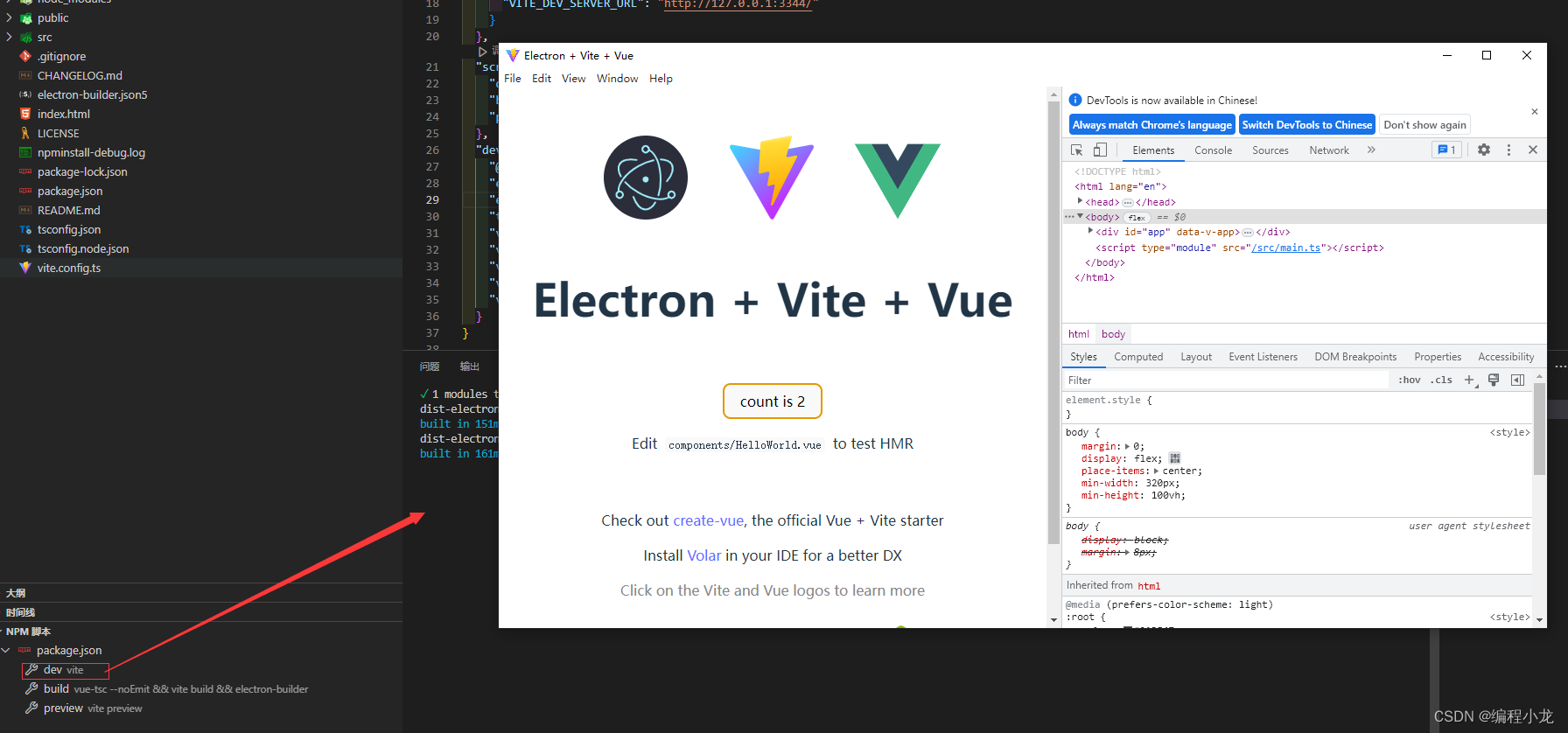Follow the Volar link
This screenshot has height=733, width=1568.
704,555
